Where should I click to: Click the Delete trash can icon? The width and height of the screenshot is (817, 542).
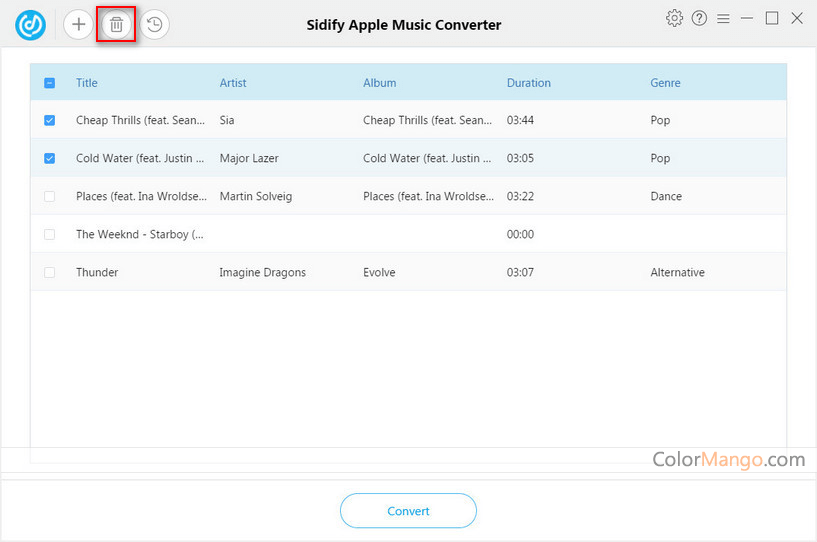[x=116, y=24]
